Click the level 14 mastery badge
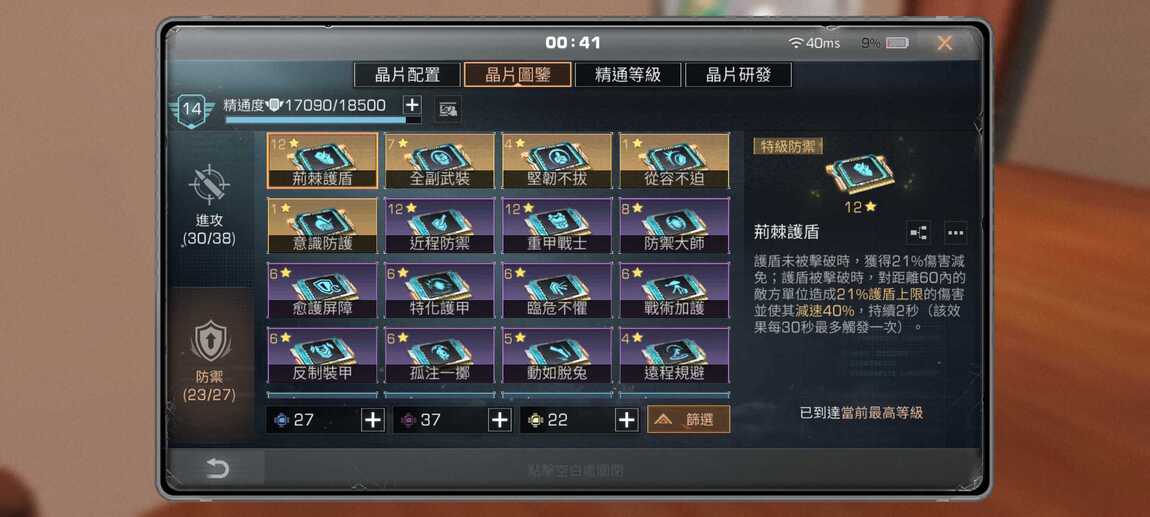This screenshot has width=1150, height=517. [191, 111]
